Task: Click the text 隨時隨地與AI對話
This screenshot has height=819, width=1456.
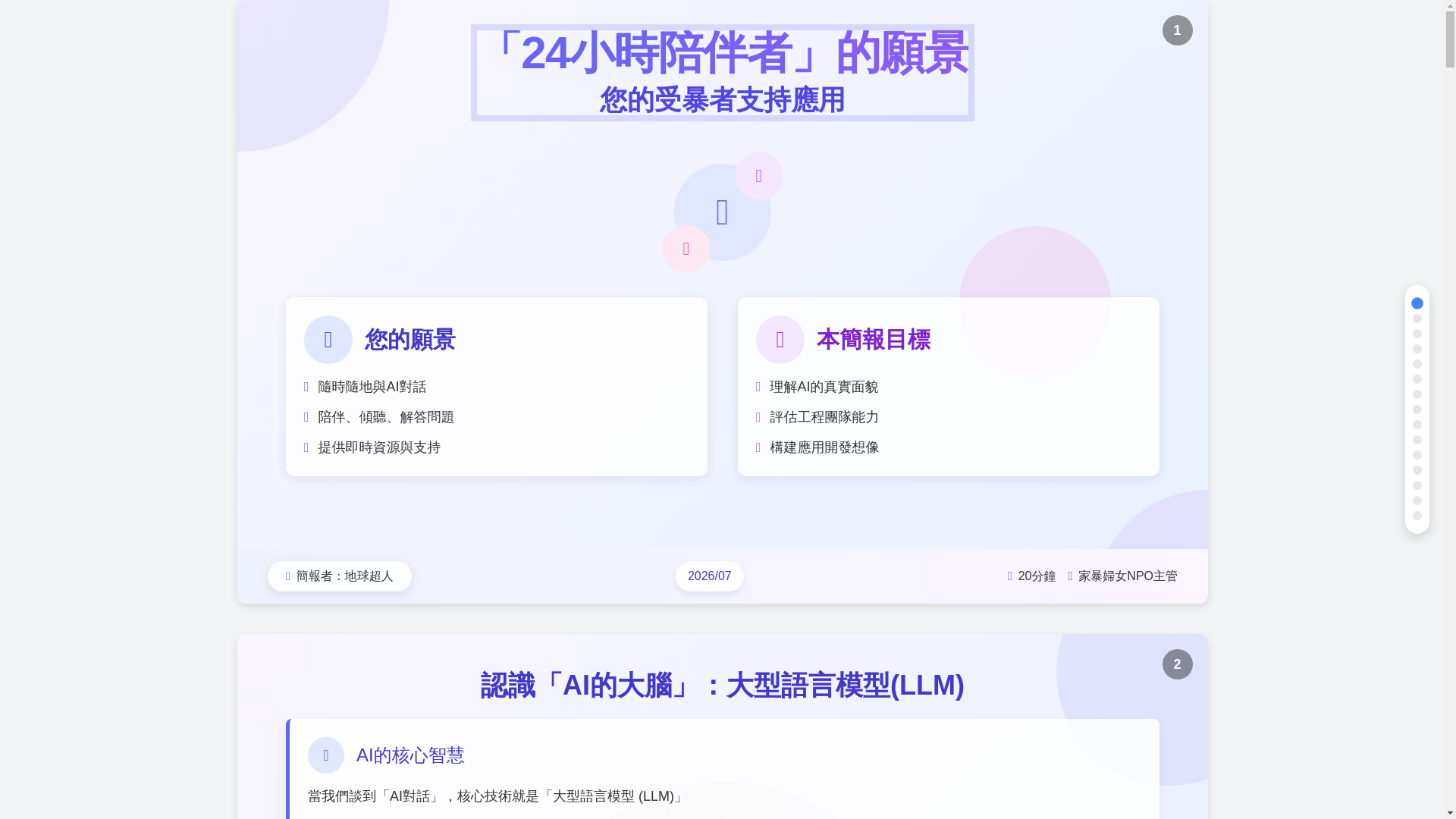Action: coord(372,387)
